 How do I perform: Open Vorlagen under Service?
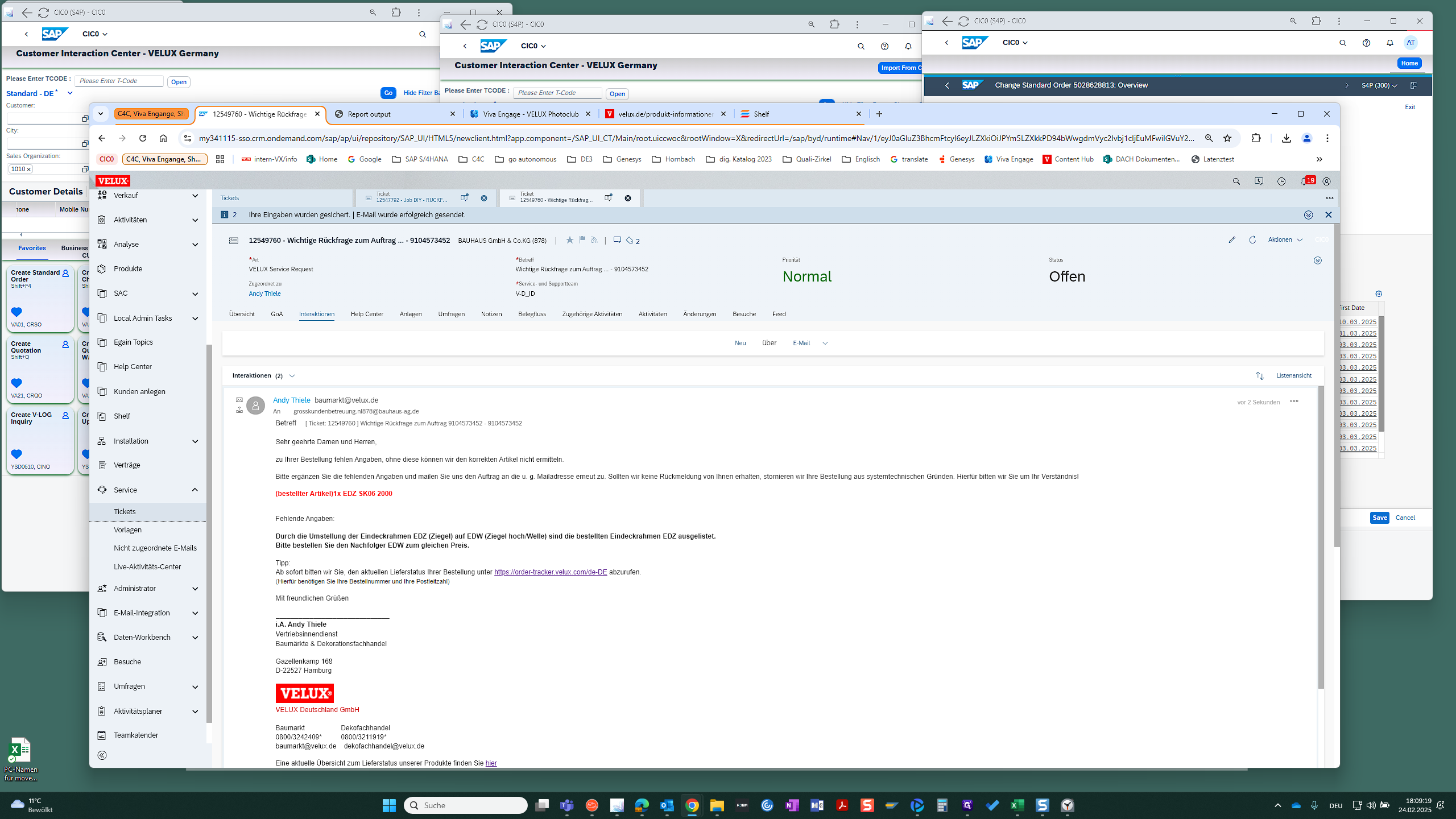tap(127, 530)
